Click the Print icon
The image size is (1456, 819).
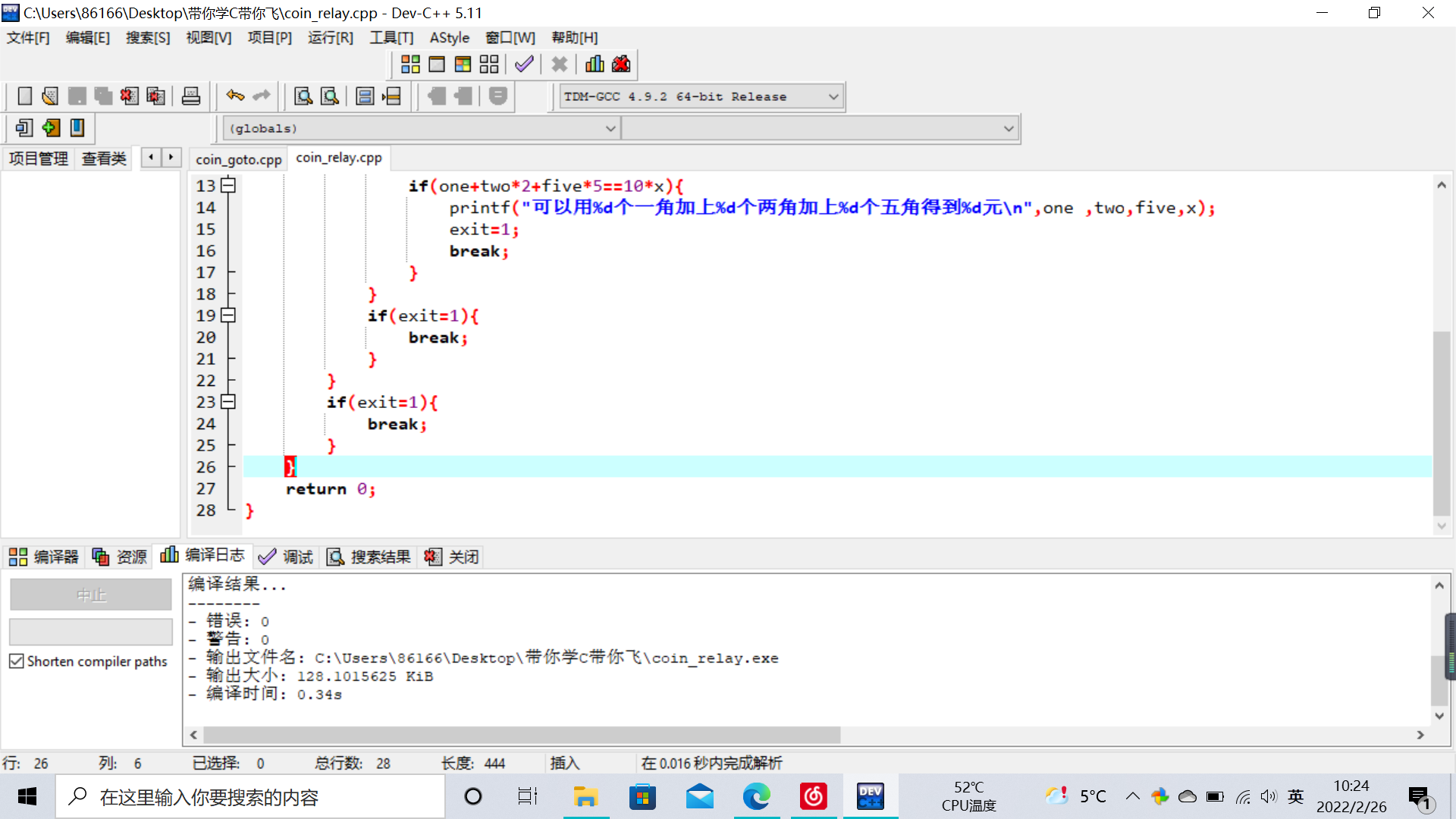pos(191,96)
